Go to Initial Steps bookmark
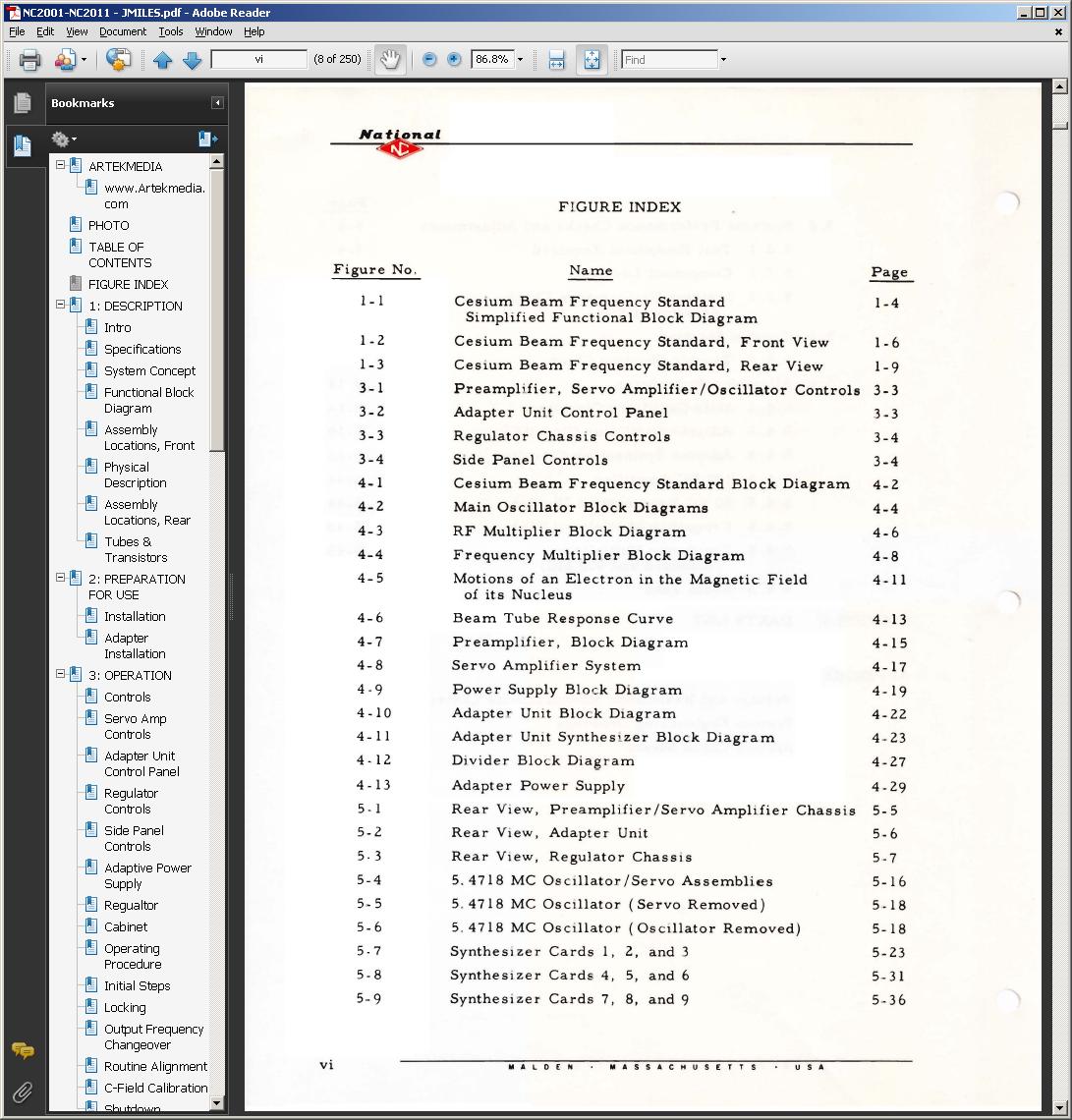 click(138, 985)
